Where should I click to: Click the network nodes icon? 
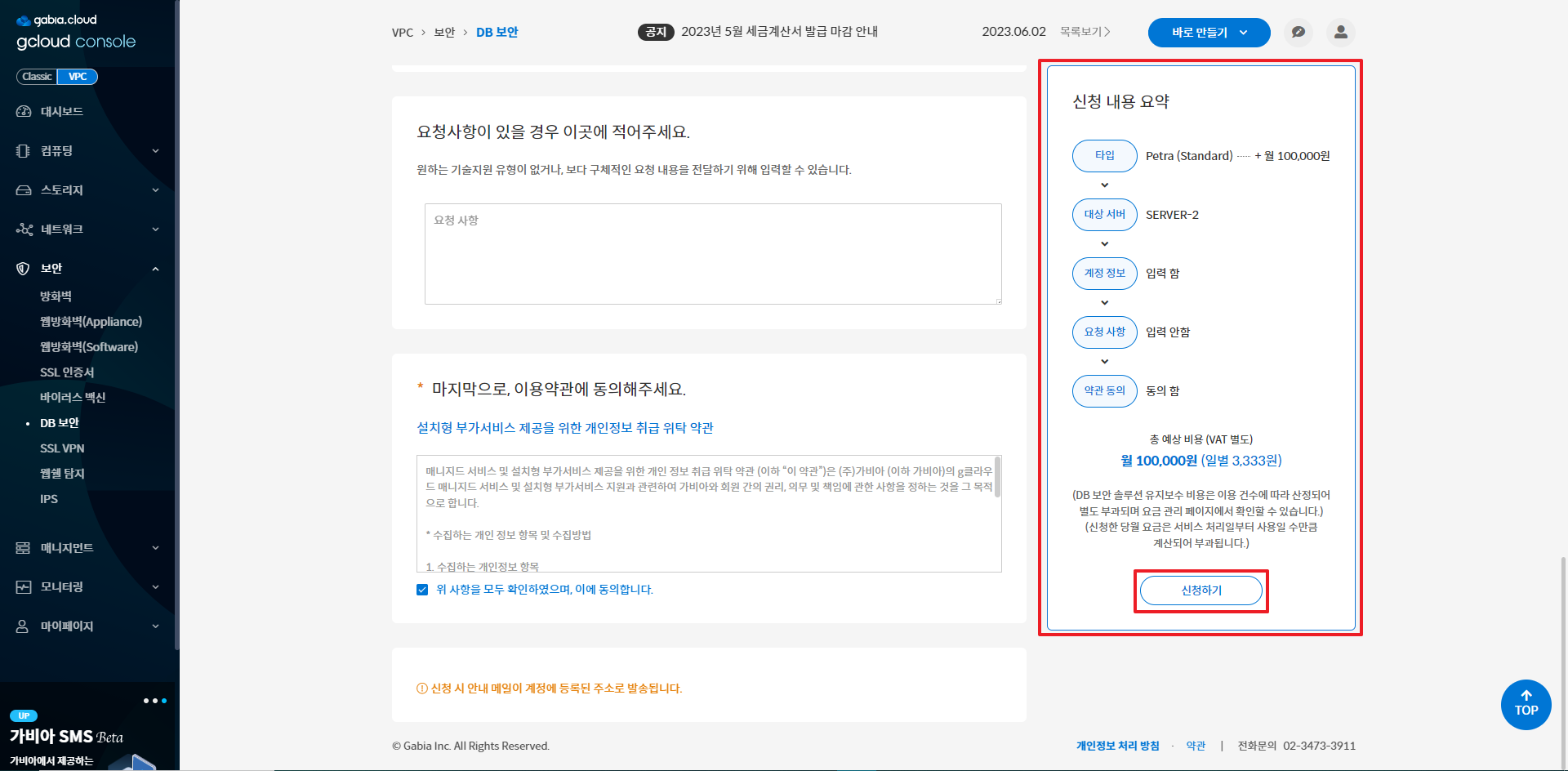pyautogui.click(x=24, y=230)
